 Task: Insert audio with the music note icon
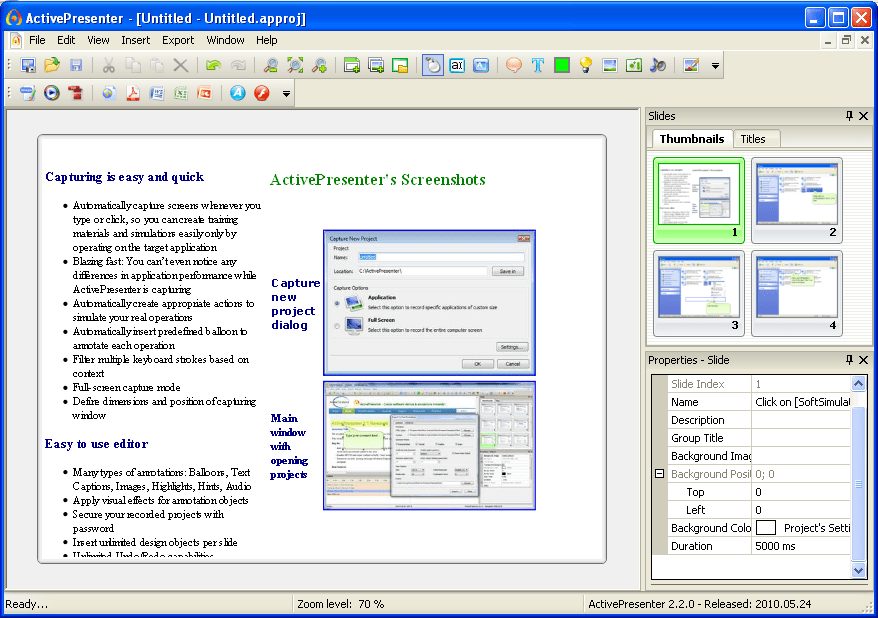click(x=658, y=65)
